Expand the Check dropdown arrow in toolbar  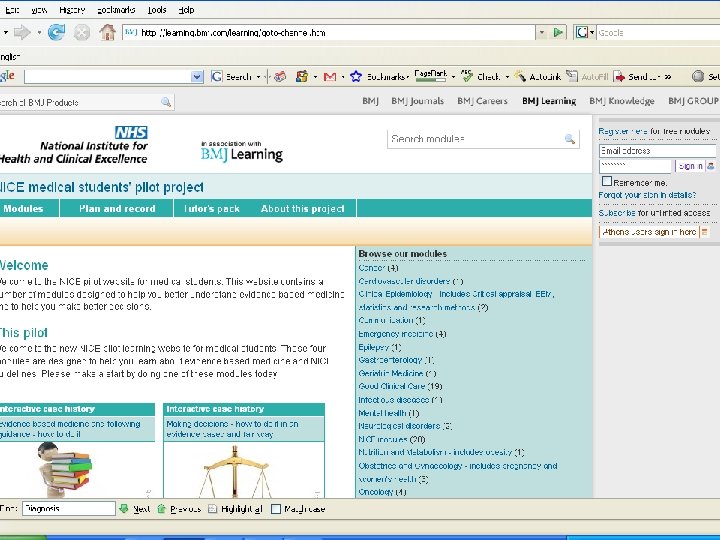(x=507, y=77)
